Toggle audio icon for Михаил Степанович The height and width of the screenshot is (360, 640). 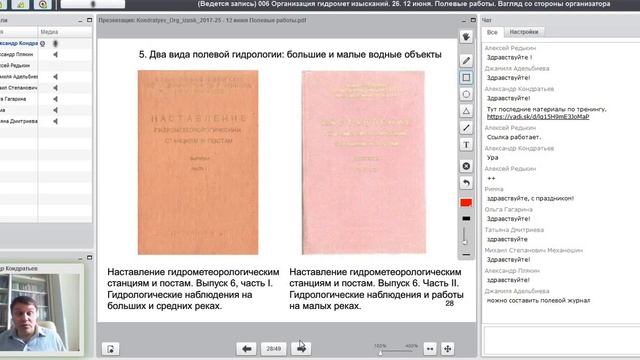tap(55, 88)
